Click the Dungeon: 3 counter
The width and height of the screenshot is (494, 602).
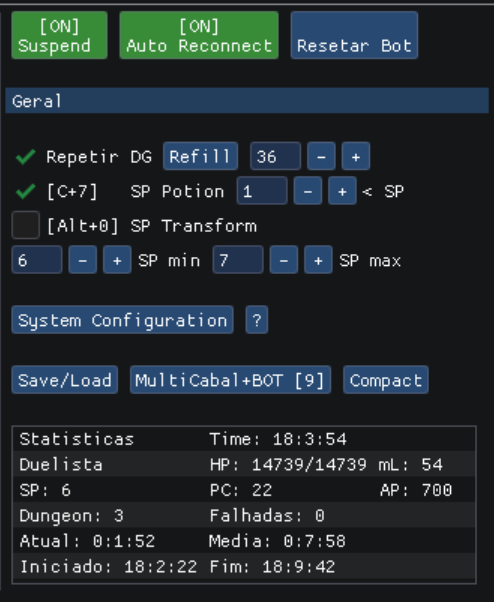(x=72, y=516)
